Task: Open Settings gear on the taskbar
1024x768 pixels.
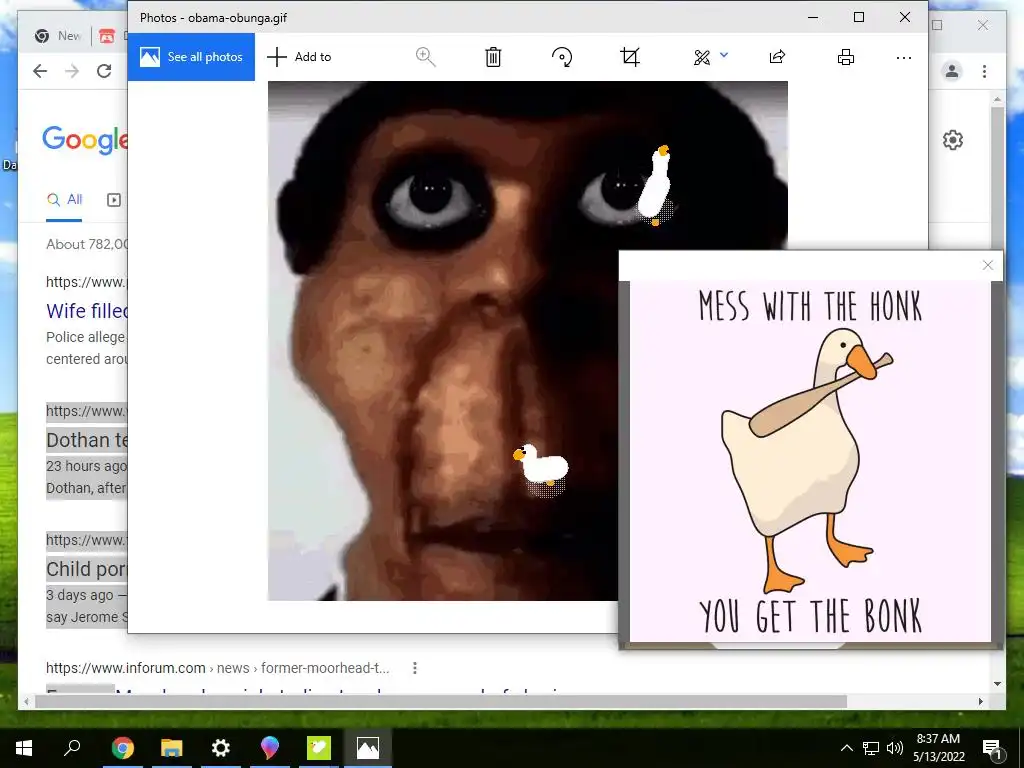Action: (x=221, y=748)
